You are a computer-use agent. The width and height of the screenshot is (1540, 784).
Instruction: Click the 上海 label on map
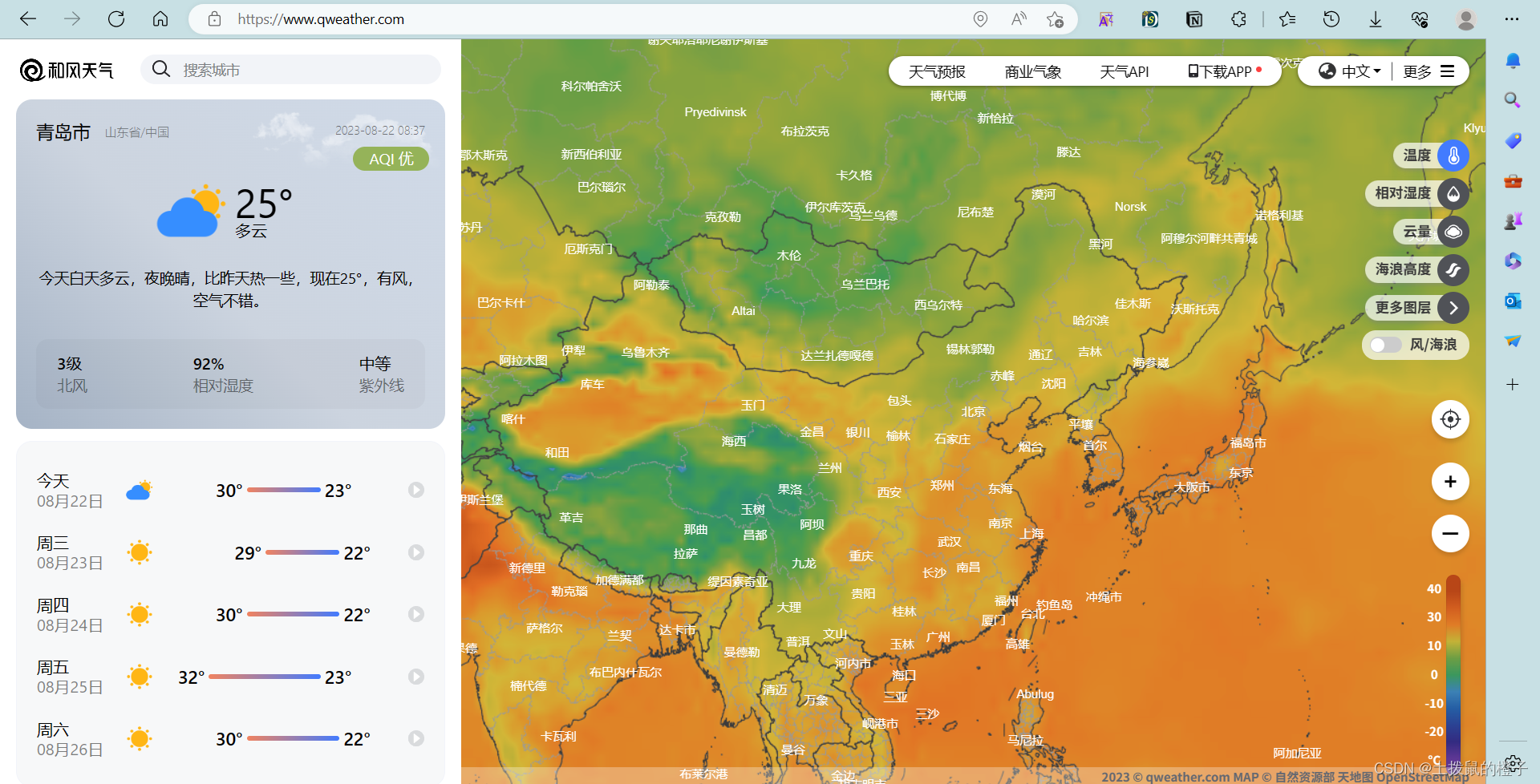tap(1033, 533)
